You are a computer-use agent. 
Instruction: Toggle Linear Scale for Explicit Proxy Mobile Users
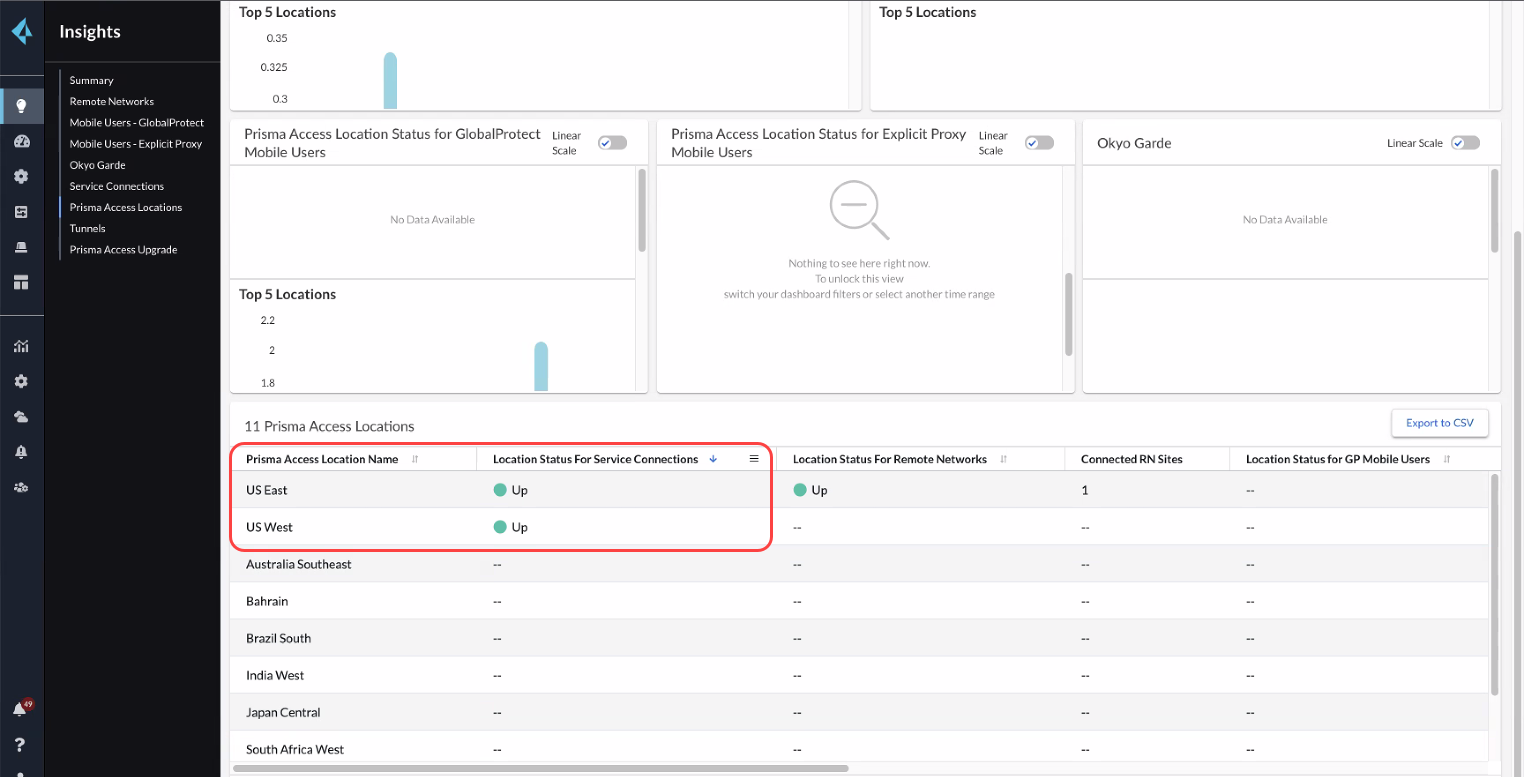click(1038, 143)
